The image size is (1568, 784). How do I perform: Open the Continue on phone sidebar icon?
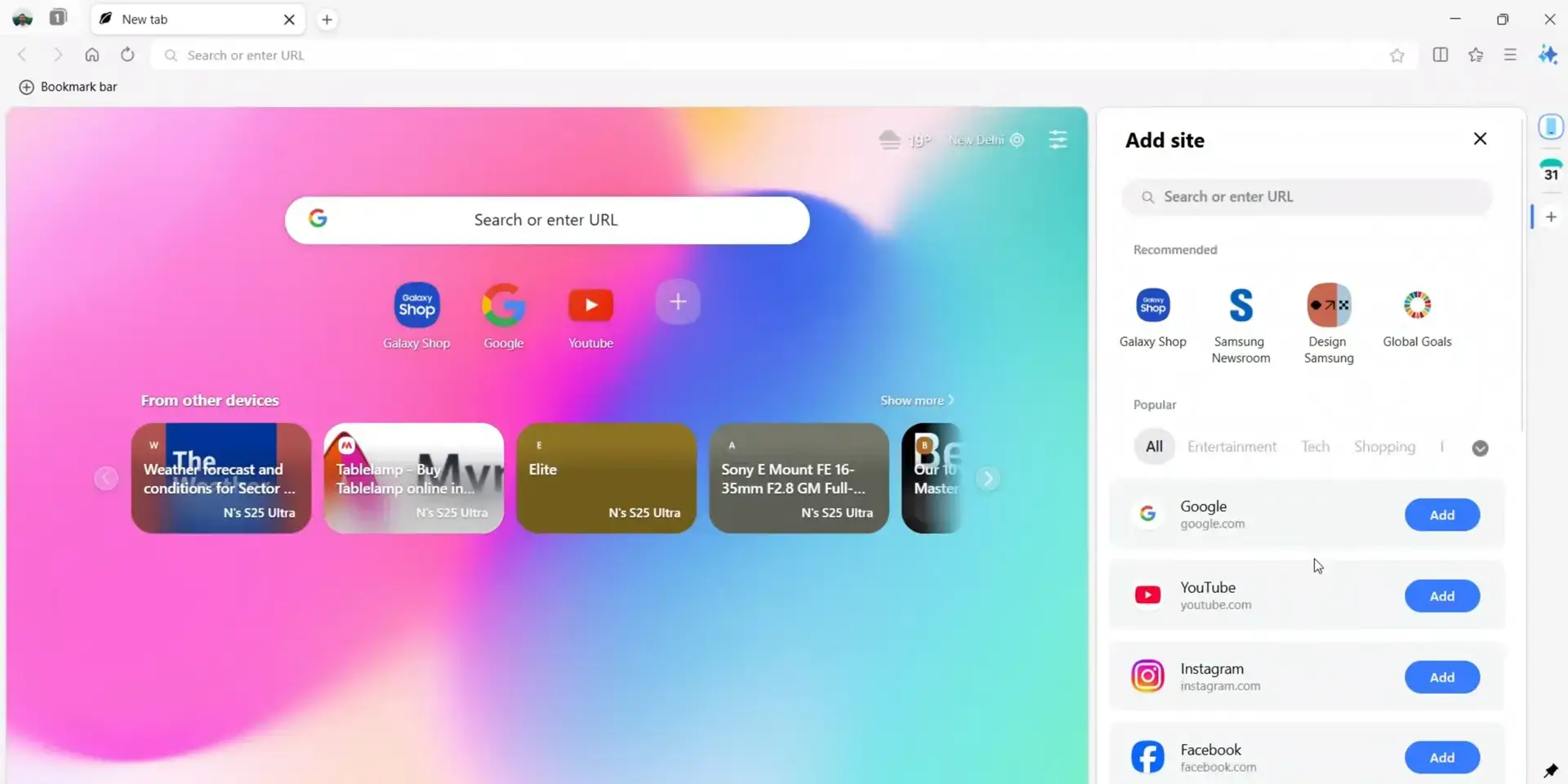[x=1552, y=127]
